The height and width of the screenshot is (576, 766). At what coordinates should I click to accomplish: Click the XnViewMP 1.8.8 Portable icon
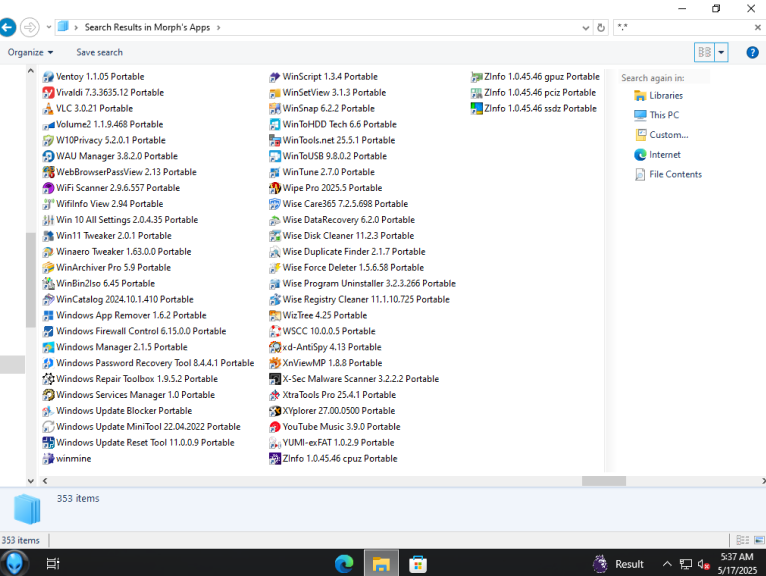coord(275,363)
